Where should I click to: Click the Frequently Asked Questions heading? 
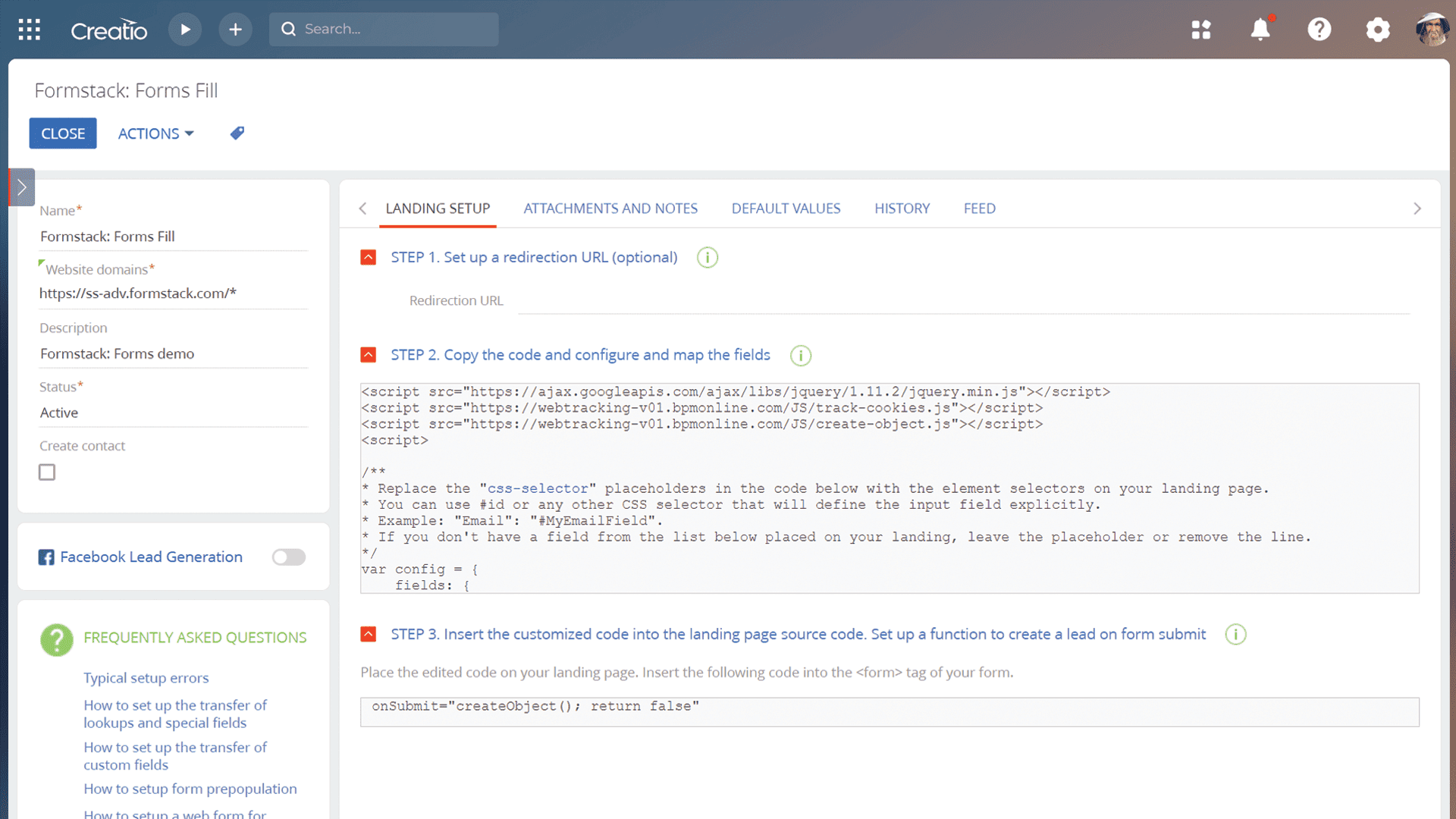(x=195, y=638)
